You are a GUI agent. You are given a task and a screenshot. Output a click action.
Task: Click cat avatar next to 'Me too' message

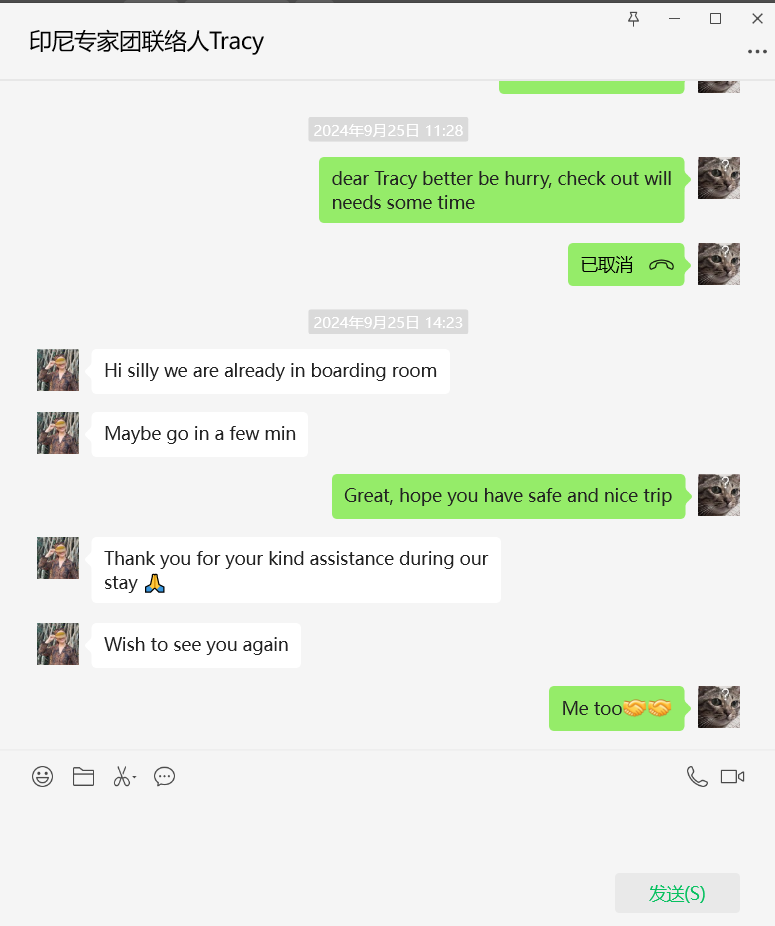(x=719, y=707)
